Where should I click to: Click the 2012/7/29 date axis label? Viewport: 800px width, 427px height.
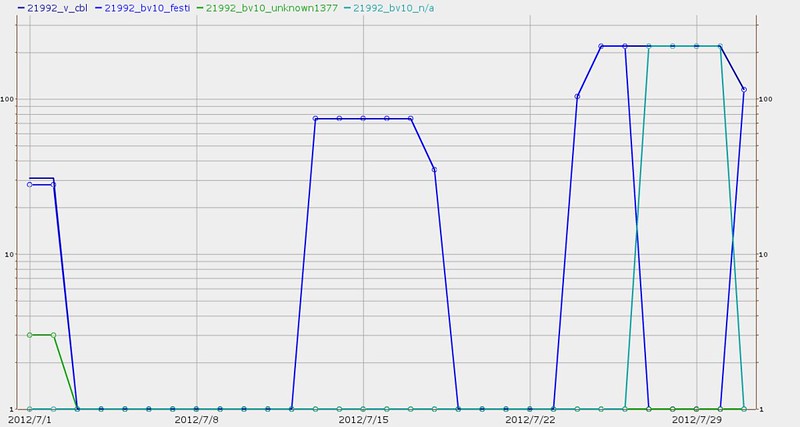pyautogui.click(x=697, y=420)
